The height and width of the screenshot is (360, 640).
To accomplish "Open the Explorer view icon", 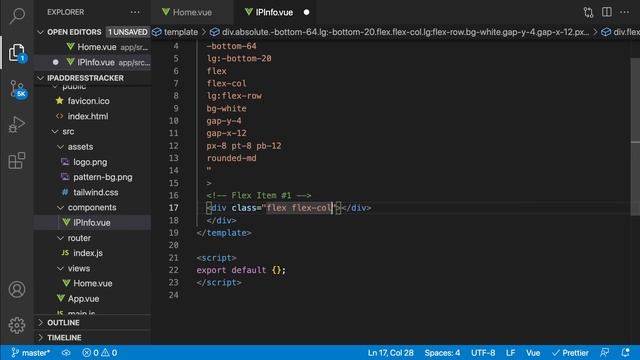I will coord(17,53).
